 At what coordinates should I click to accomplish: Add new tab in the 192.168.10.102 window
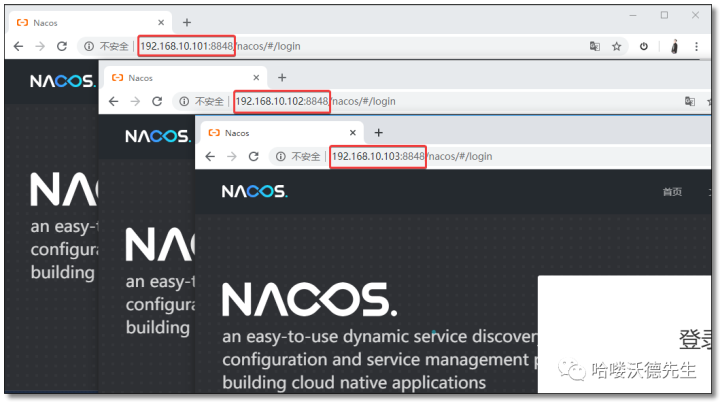point(282,78)
